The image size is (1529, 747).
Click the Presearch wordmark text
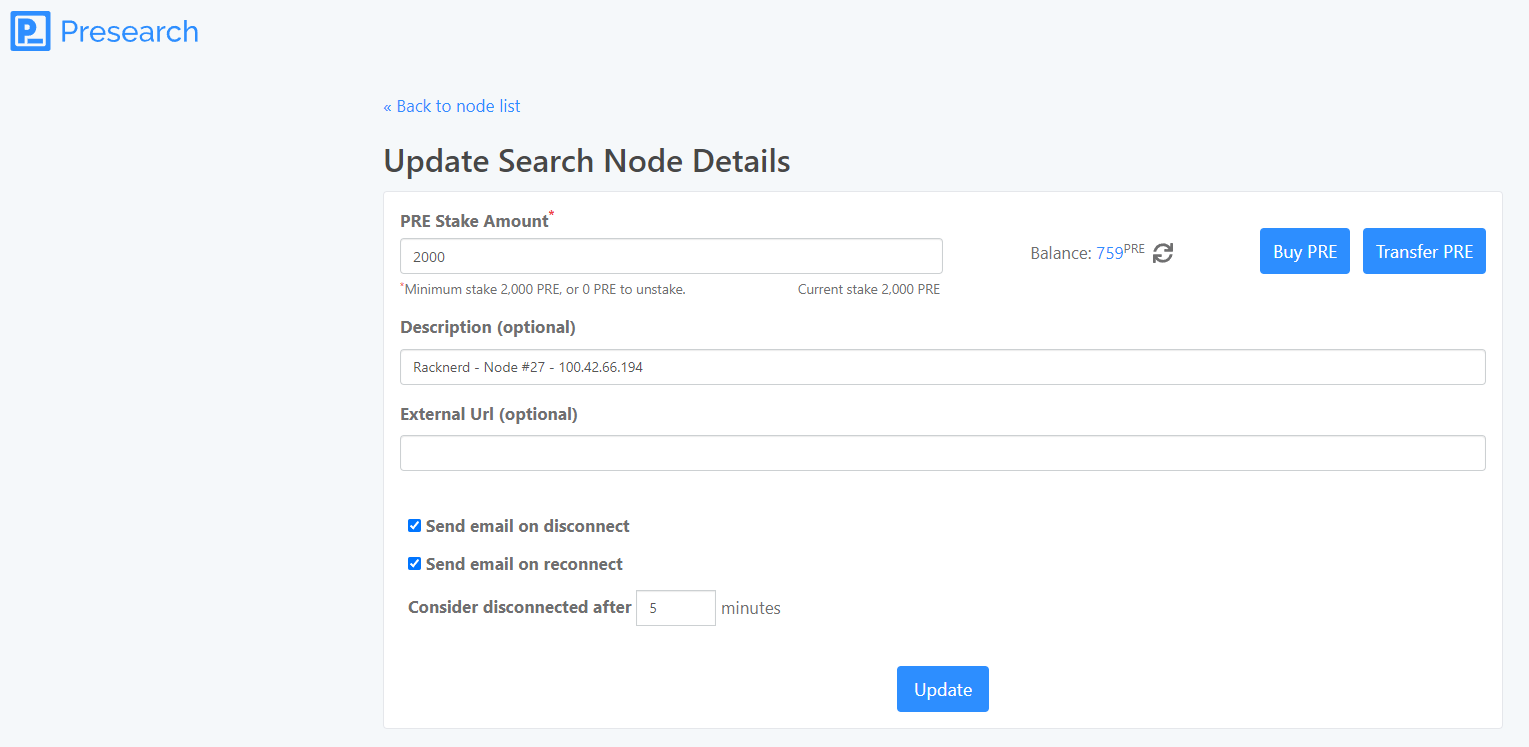pos(129,32)
